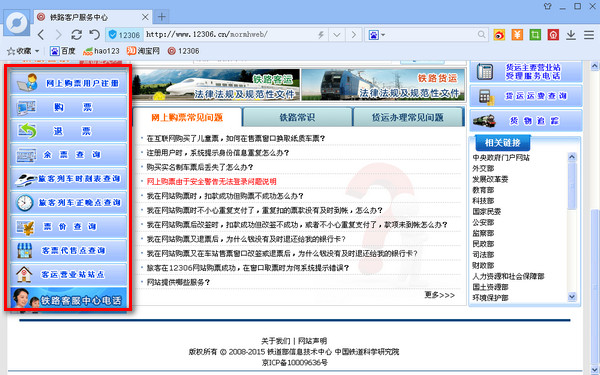The height and width of the screenshot is (375, 600).
Task: Open 网站声明 footer link
Action: 312,341
